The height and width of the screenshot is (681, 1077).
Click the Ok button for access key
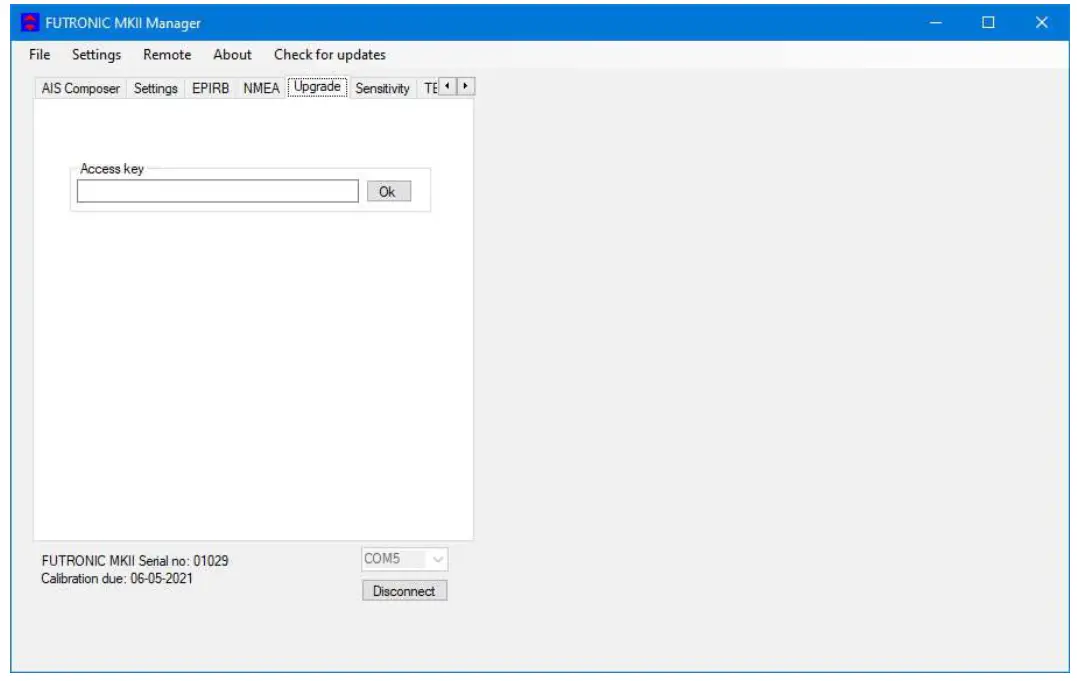click(x=389, y=192)
